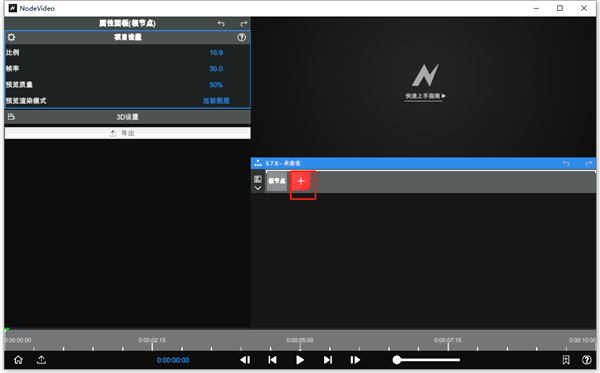
Task: Adjust the timeline zoom slider handle
Action: (x=397, y=360)
